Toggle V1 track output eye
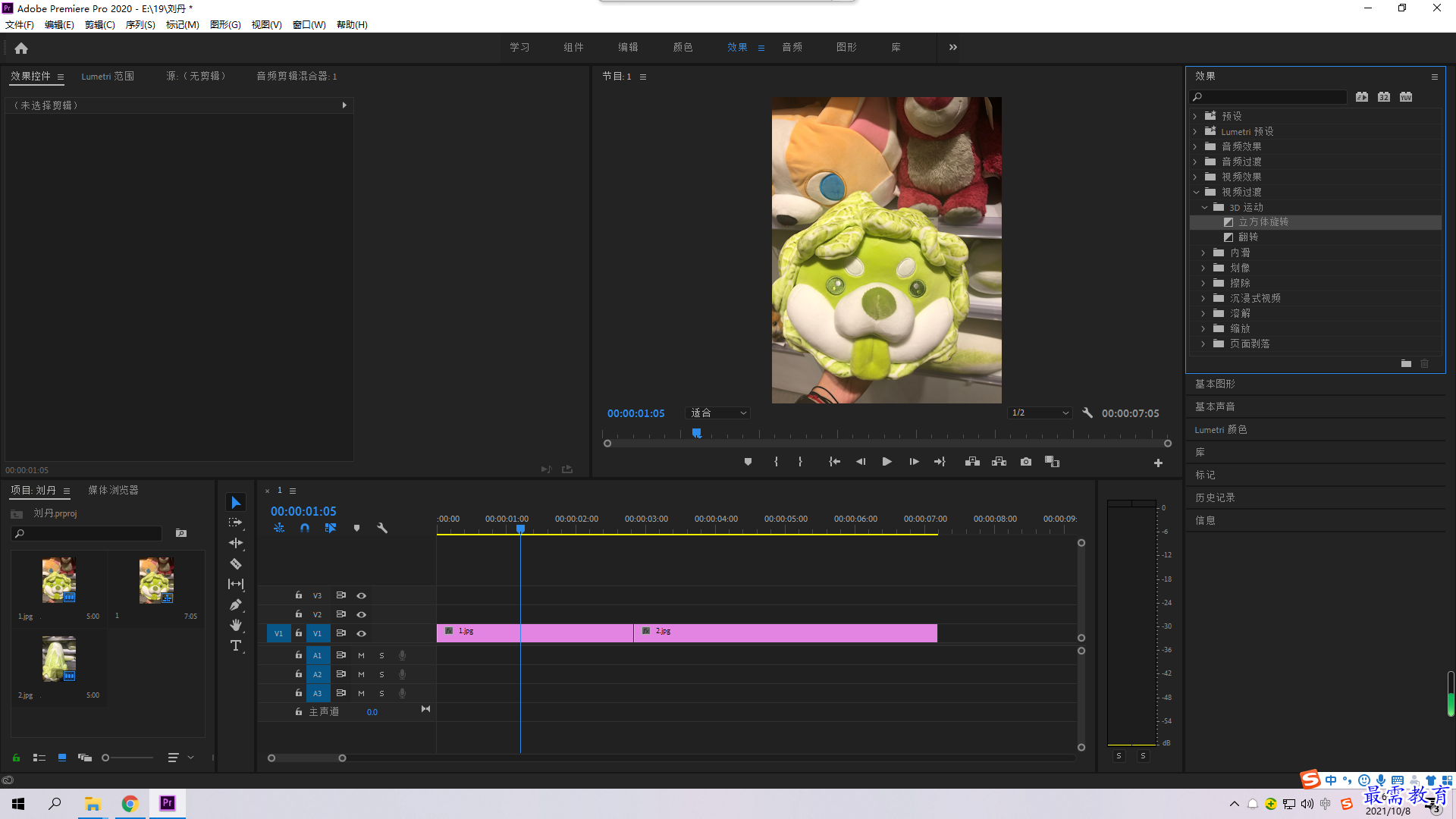Viewport: 1456px width, 819px height. coord(362,634)
